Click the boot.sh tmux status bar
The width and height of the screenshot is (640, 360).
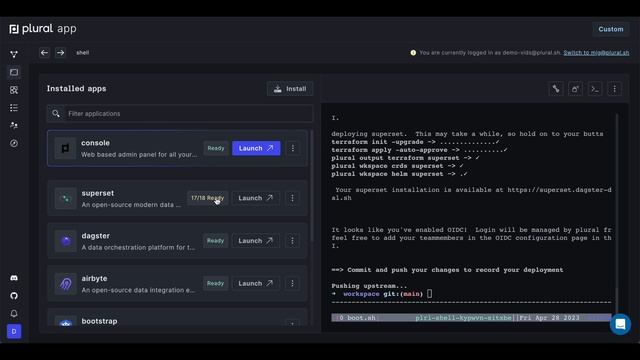click(471, 318)
